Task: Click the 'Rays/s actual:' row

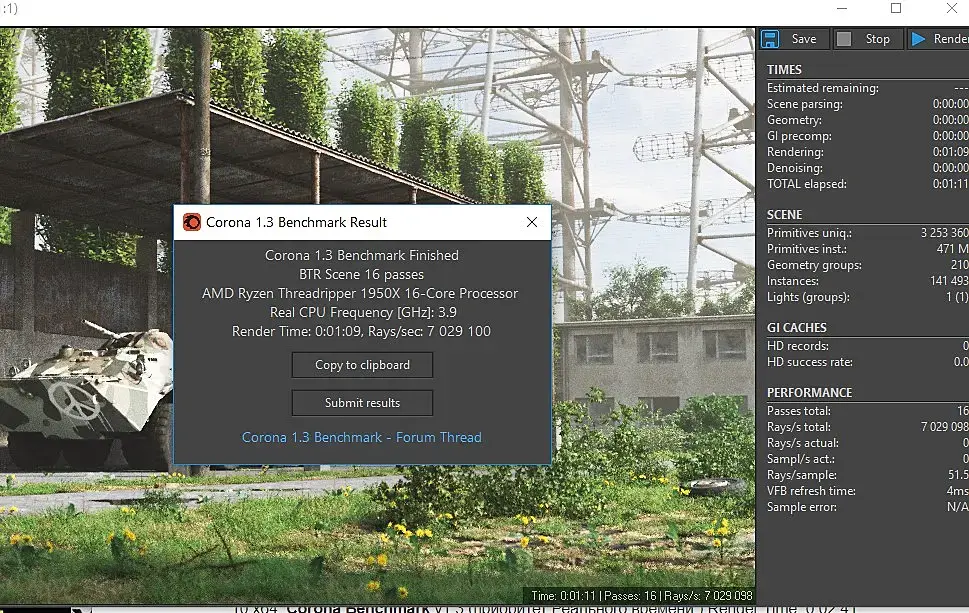Action: (x=868, y=443)
